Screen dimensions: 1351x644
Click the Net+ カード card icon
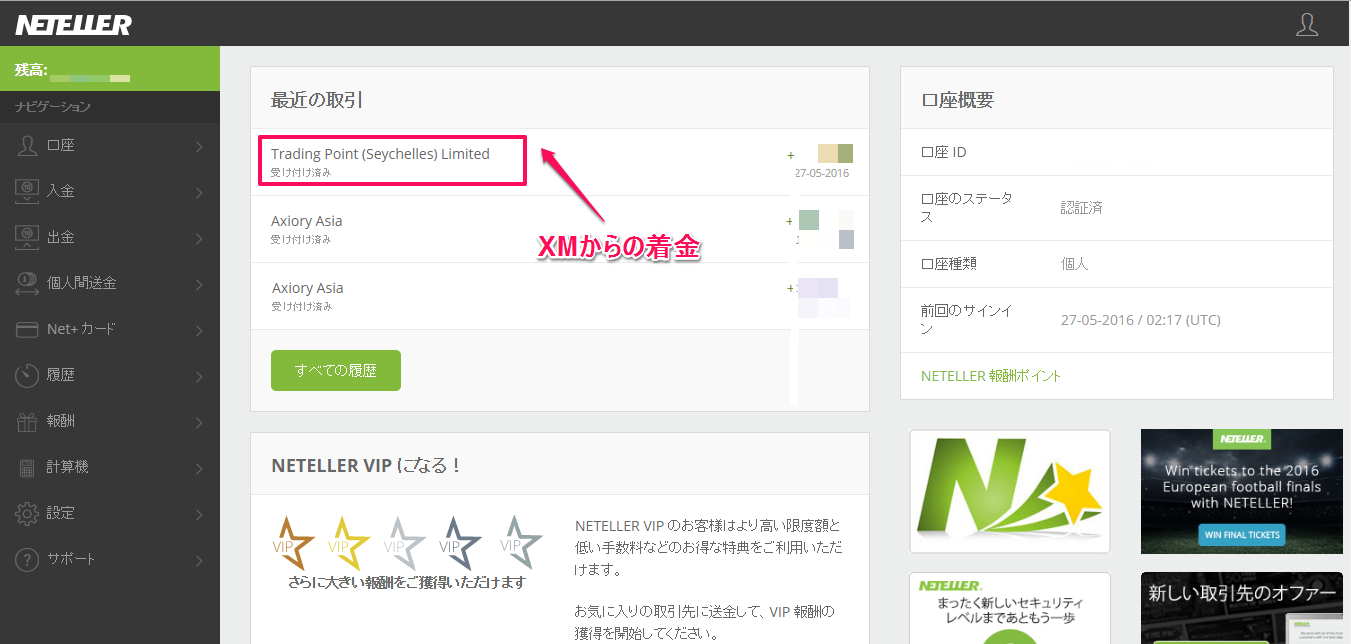click(x=27, y=329)
